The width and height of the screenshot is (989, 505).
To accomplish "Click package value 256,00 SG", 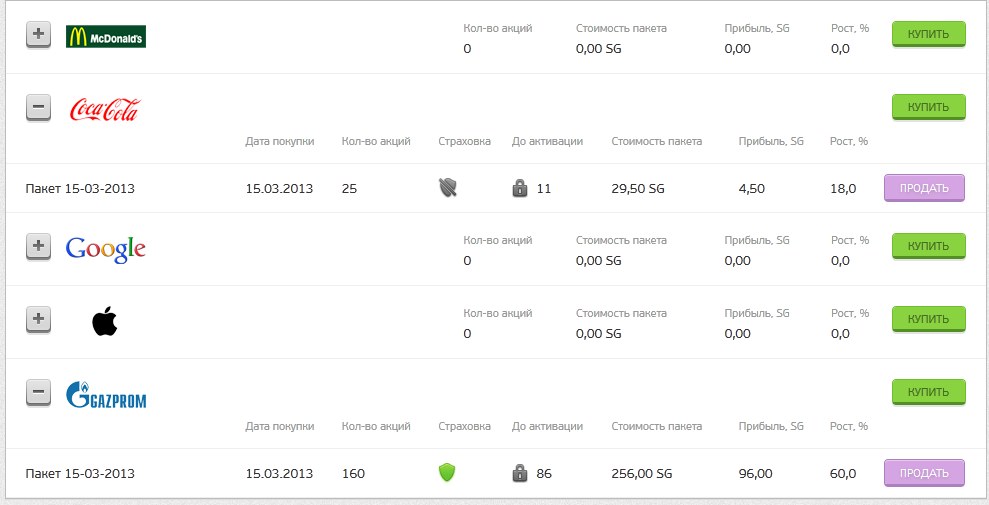I will click(641, 473).
